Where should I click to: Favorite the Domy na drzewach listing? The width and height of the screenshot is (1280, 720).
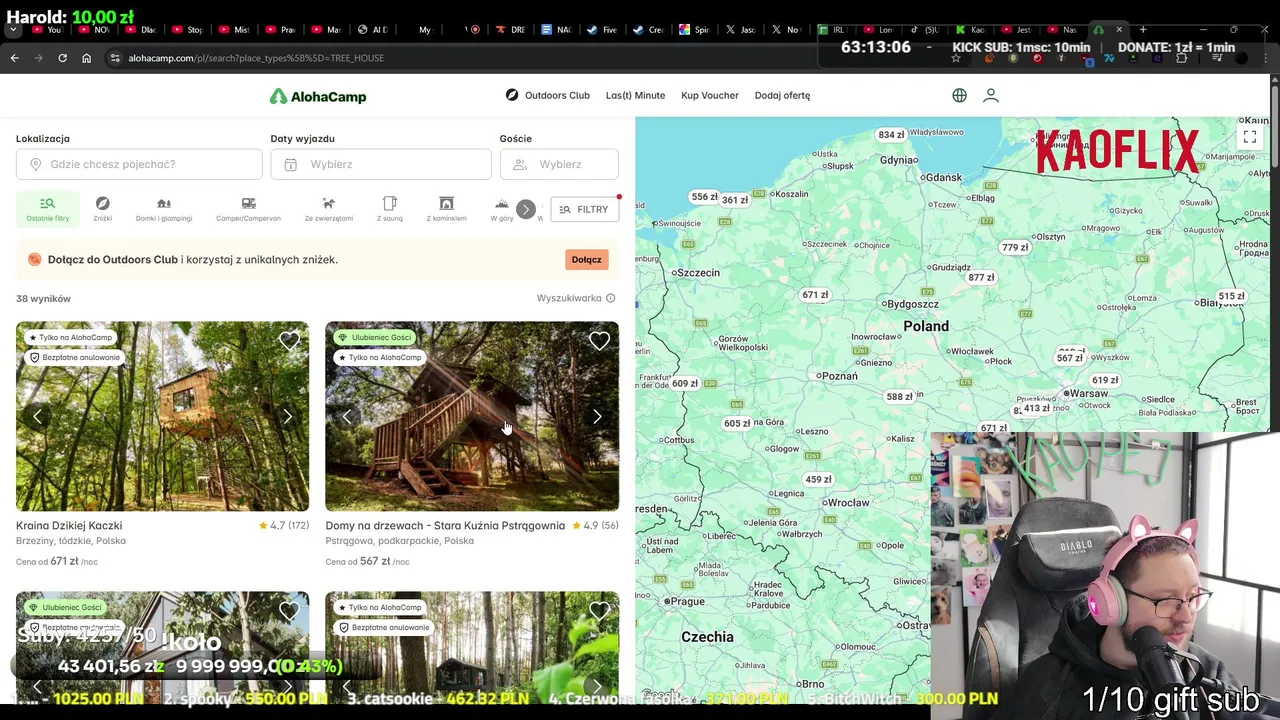click(x=599, y=342)
